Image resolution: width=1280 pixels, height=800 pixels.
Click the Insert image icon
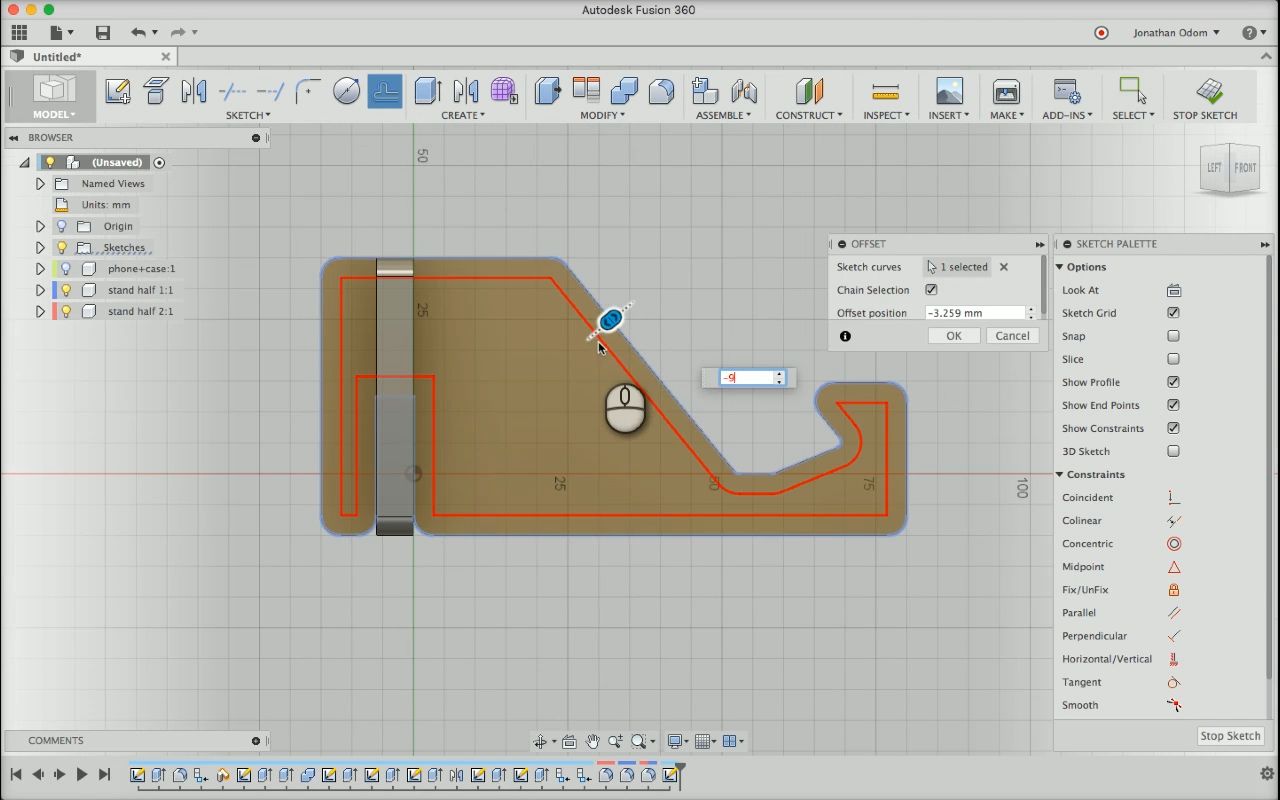tap(948, 92)
